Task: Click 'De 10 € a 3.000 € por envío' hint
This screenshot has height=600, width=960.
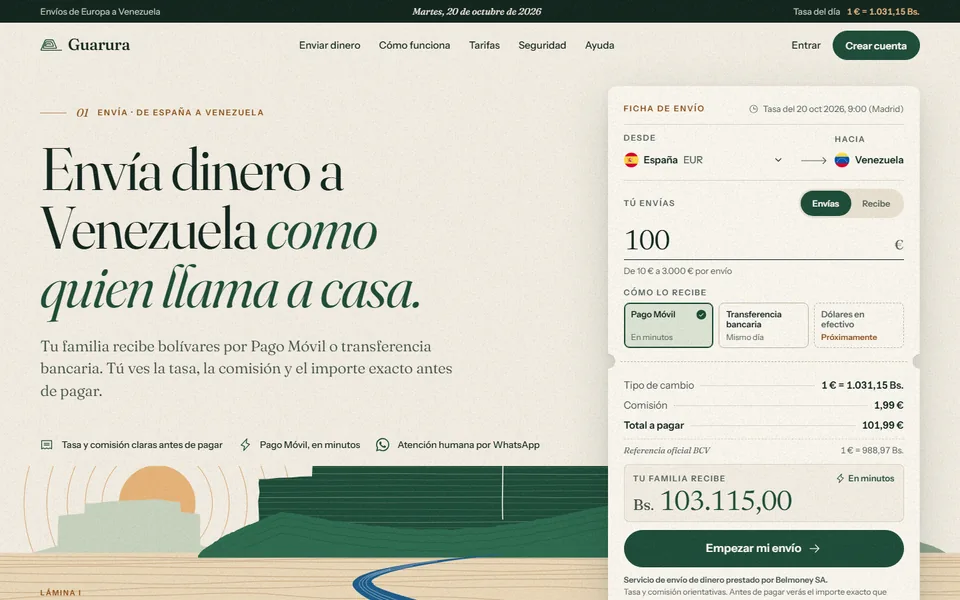Action: pyautogui.click(x=678, y=271)
